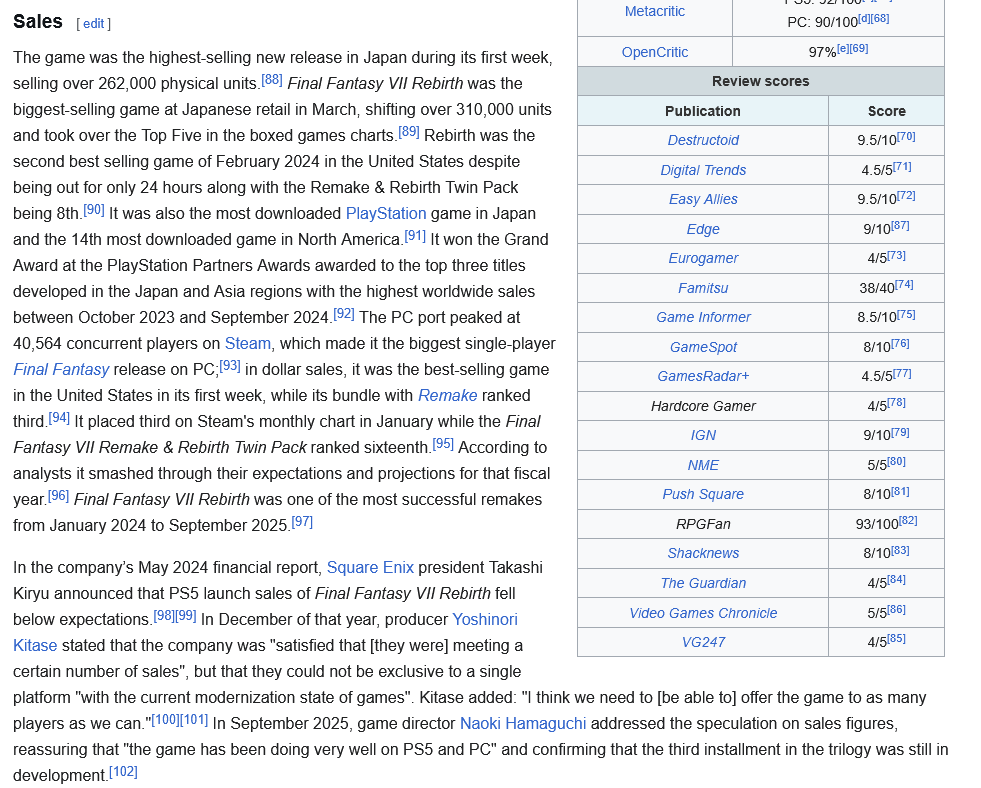This screenshot has height=788, width=981.
Task: Open citation 76 beside GameSpot score
Action: pyautogui.click(x=900, y=343)
